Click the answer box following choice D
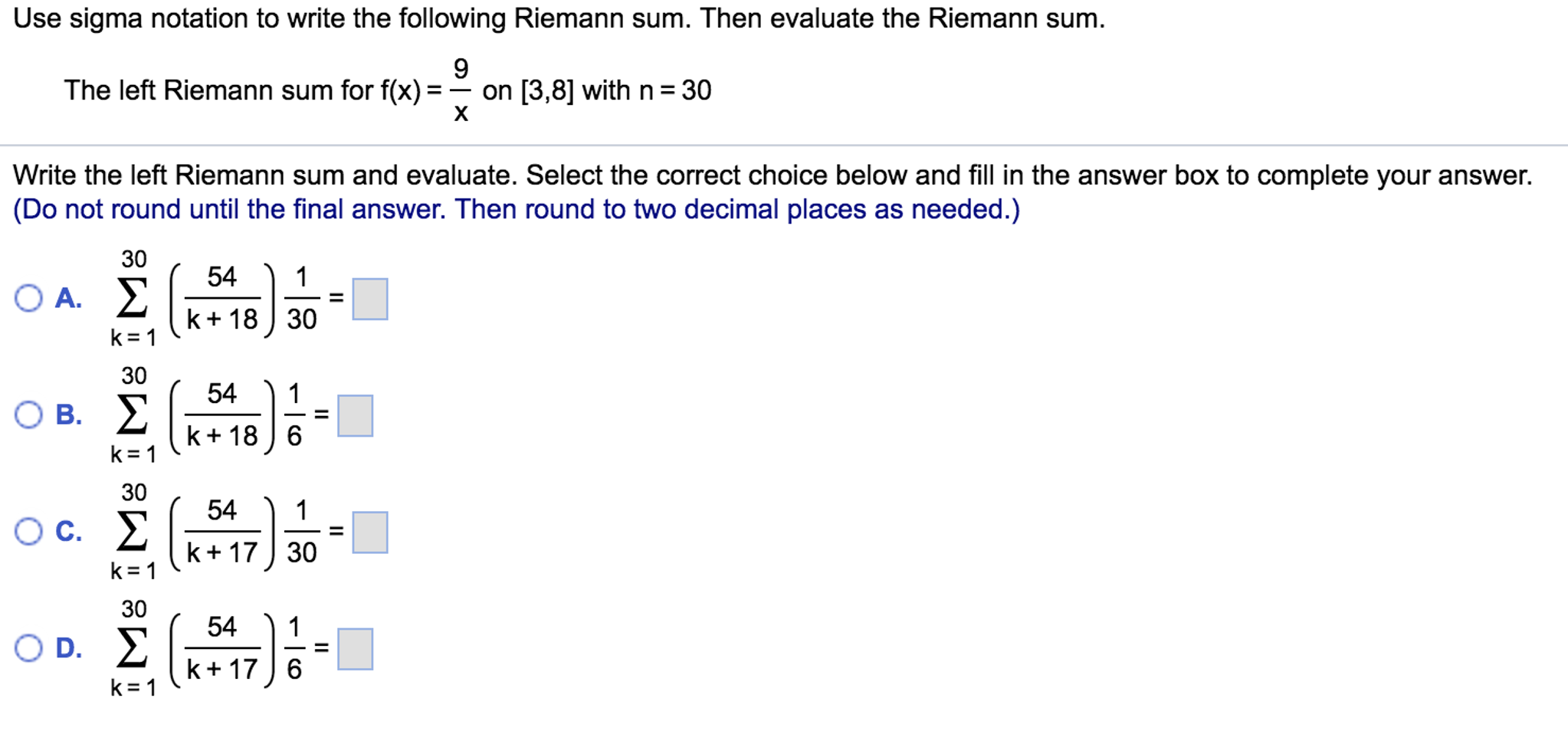The height and width of the screenshot is (734, 1568). point(356,649)
